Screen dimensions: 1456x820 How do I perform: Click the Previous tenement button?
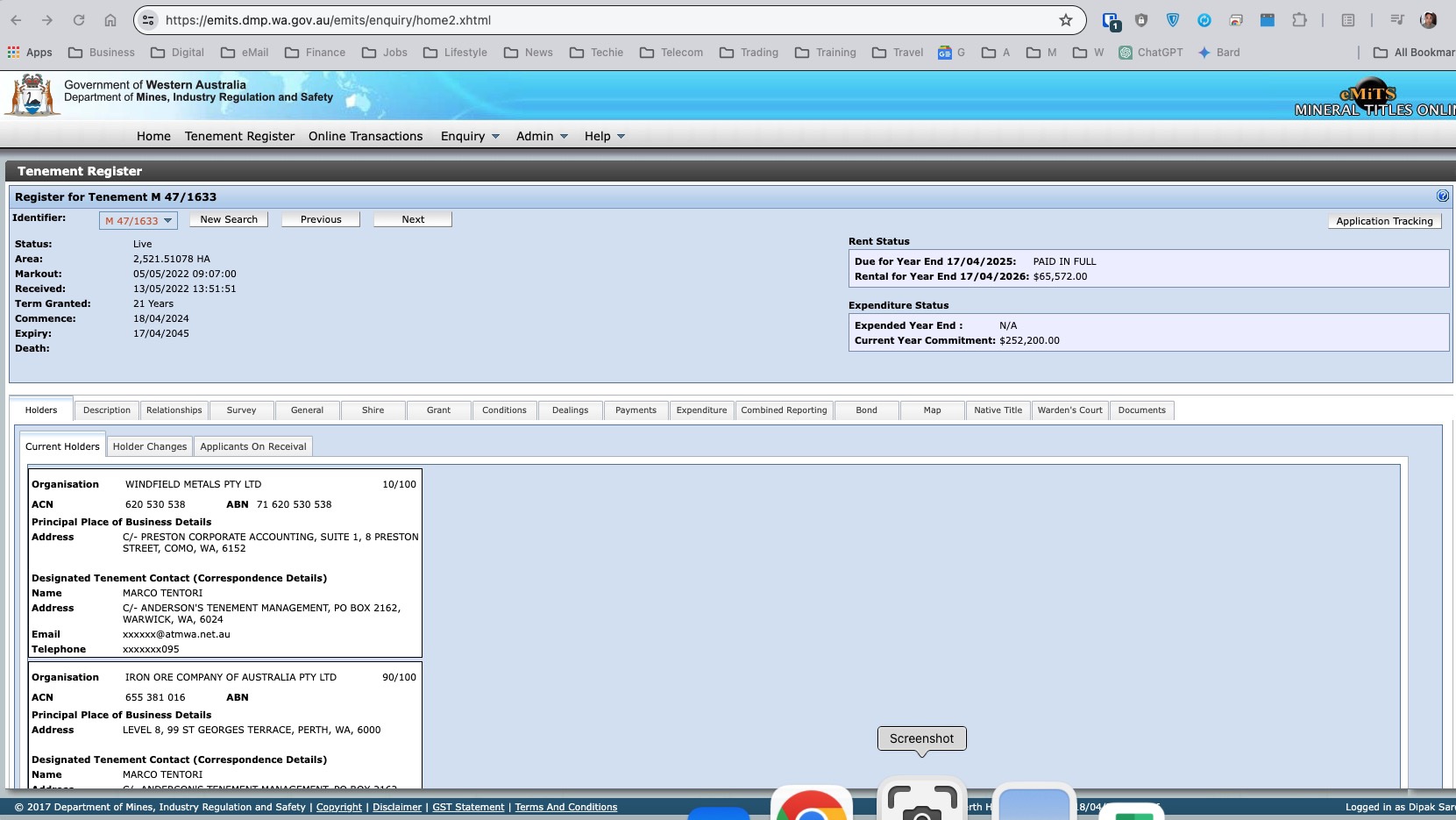321,219
